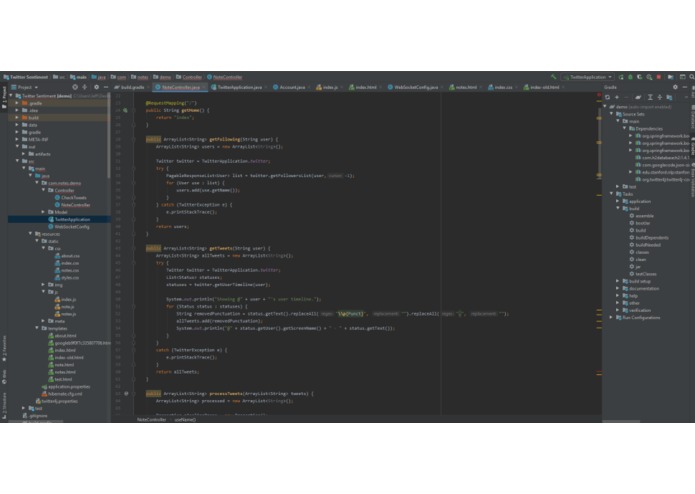Expand the .gradle folder
This screenshot has width=695, height=494.
coord(17,103)
